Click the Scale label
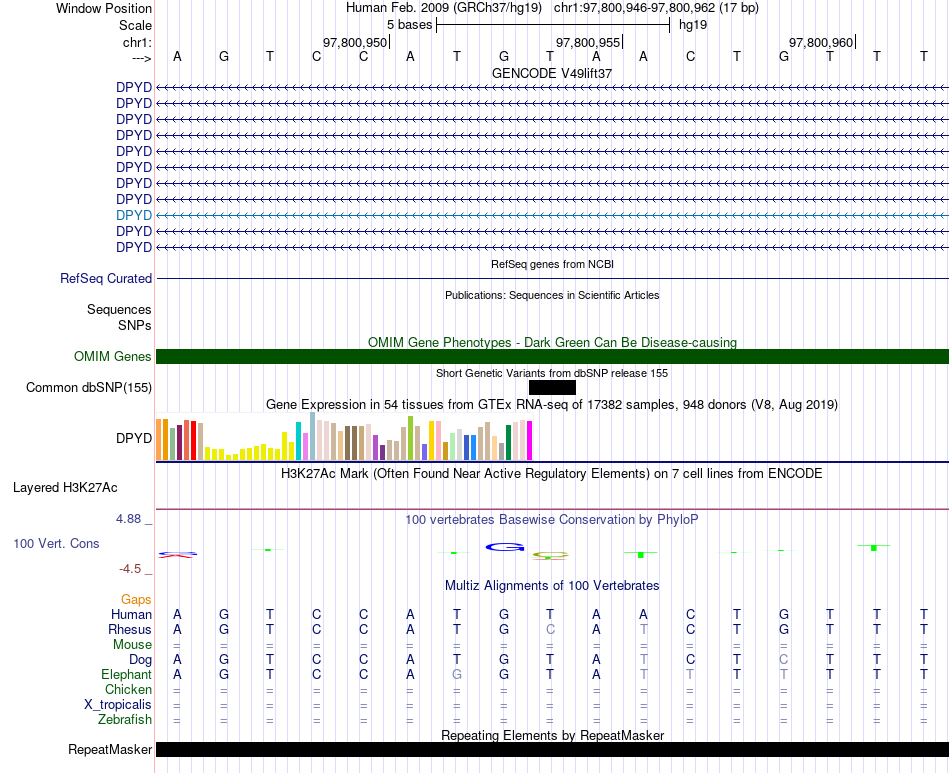 tap(135, 25)
